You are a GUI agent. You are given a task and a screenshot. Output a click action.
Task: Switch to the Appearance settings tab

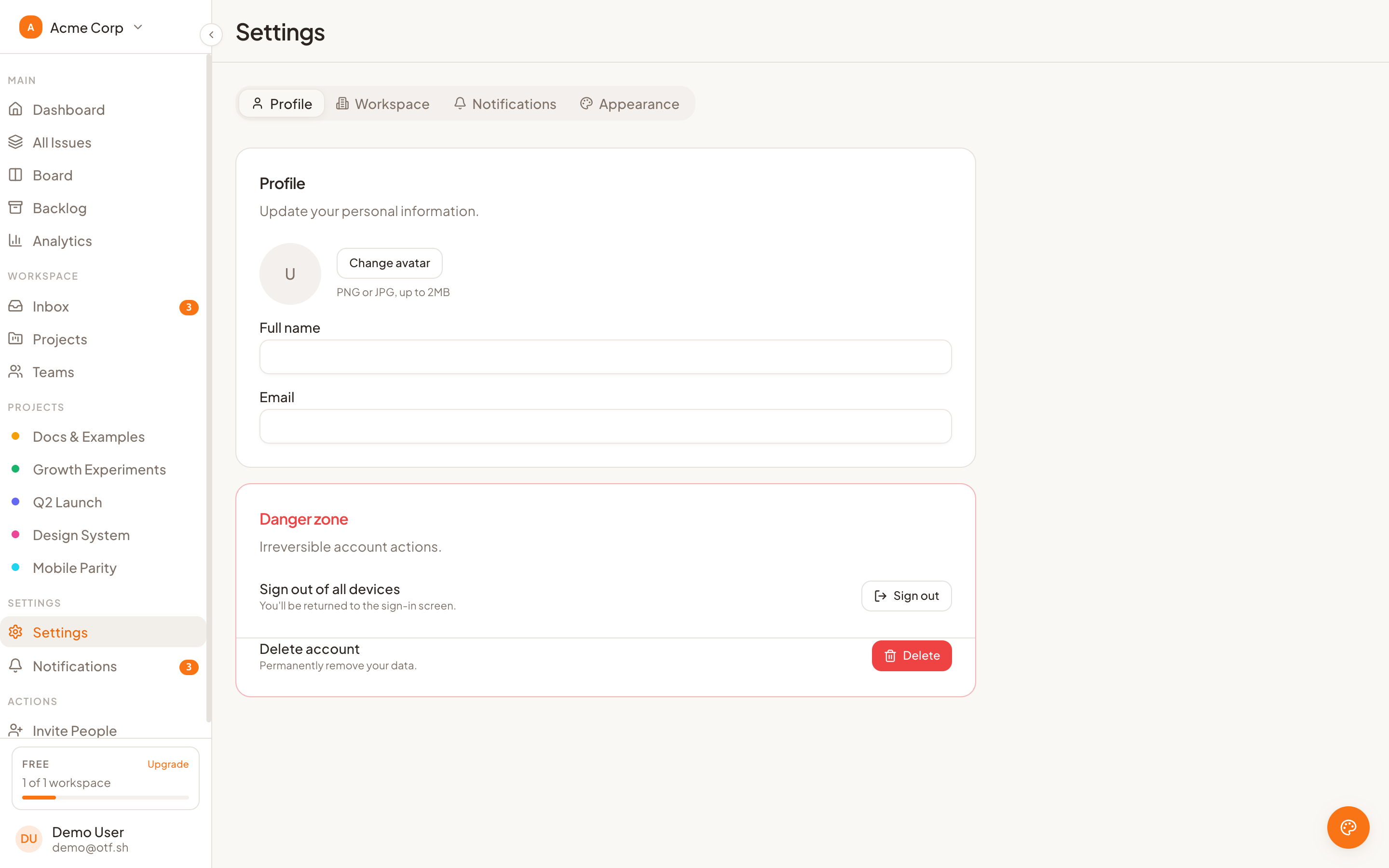[x=630, y=104]
